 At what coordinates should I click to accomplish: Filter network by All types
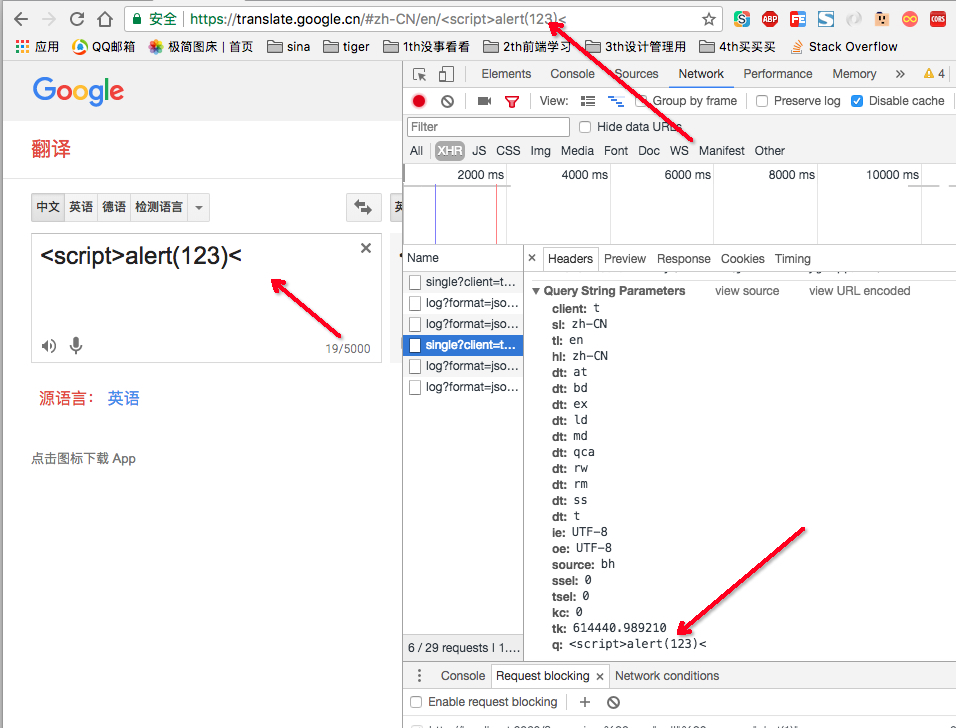click(416, 151)
